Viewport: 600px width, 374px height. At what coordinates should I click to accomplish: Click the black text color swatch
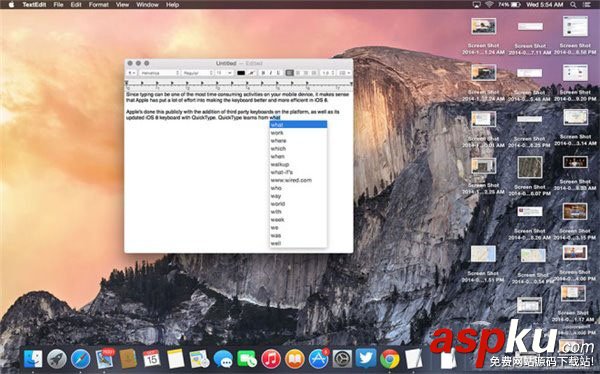241,73
